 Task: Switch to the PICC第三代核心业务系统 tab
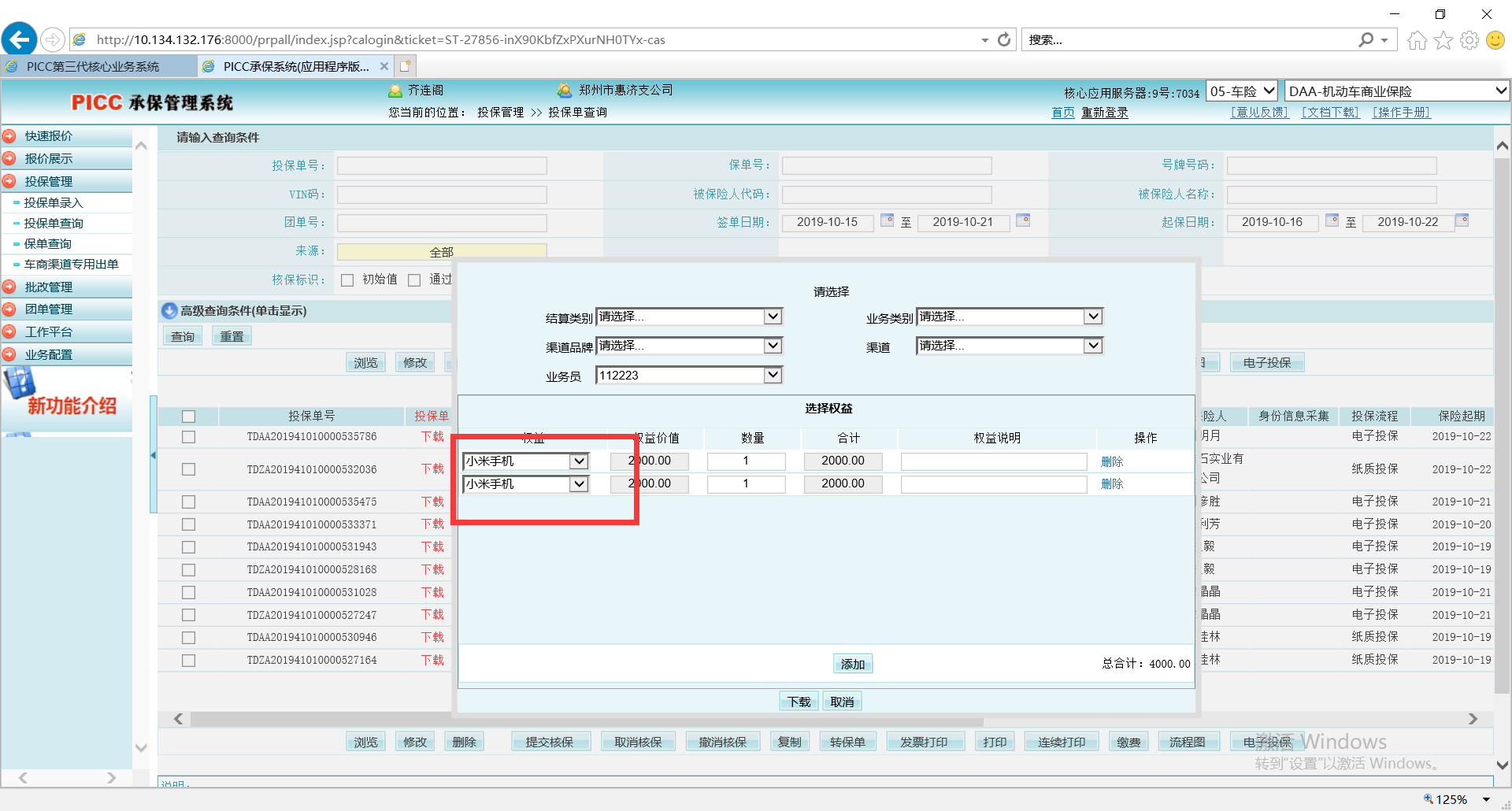pos(93,66)
